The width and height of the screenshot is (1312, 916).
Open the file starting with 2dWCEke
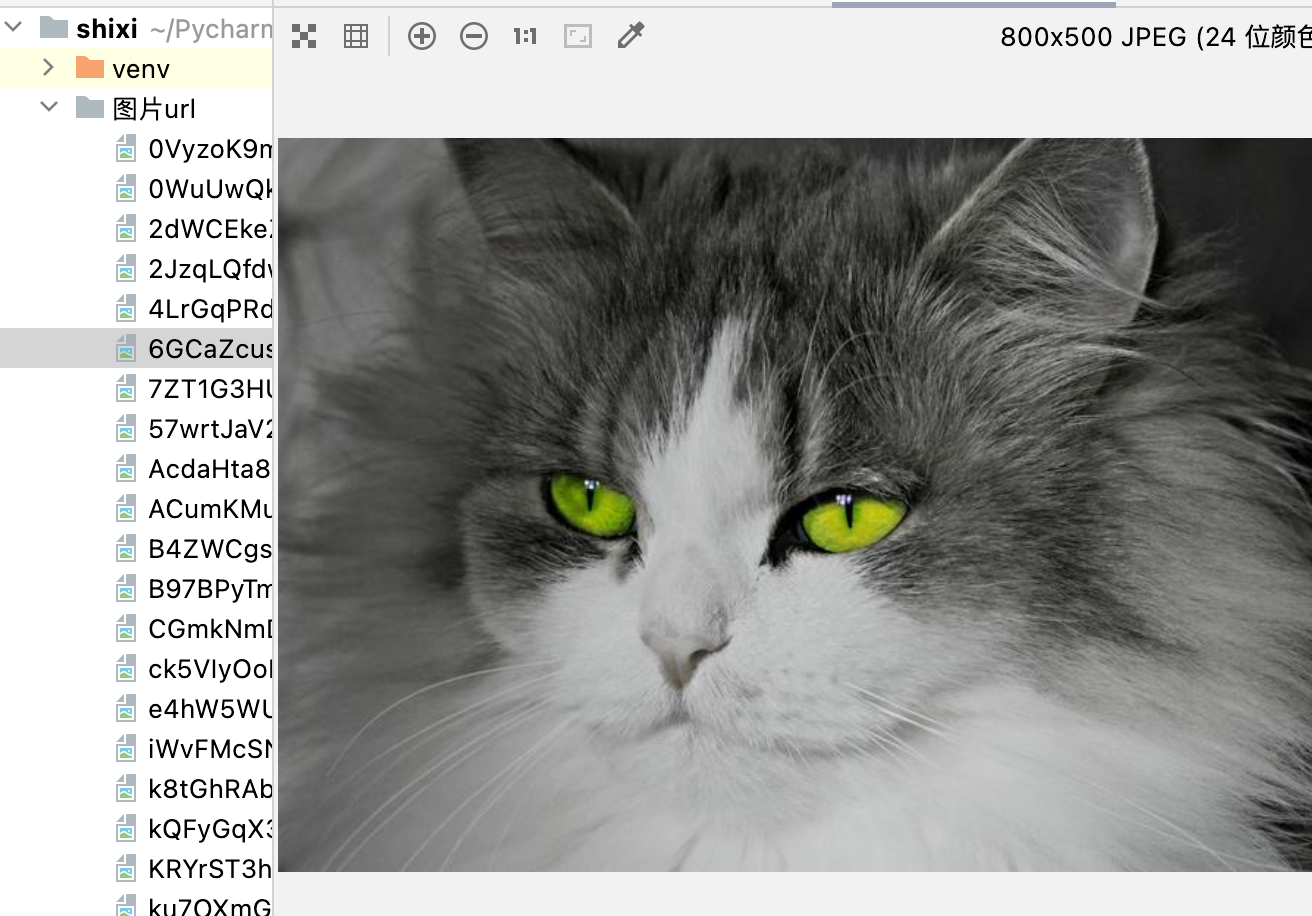click(210, 228)
